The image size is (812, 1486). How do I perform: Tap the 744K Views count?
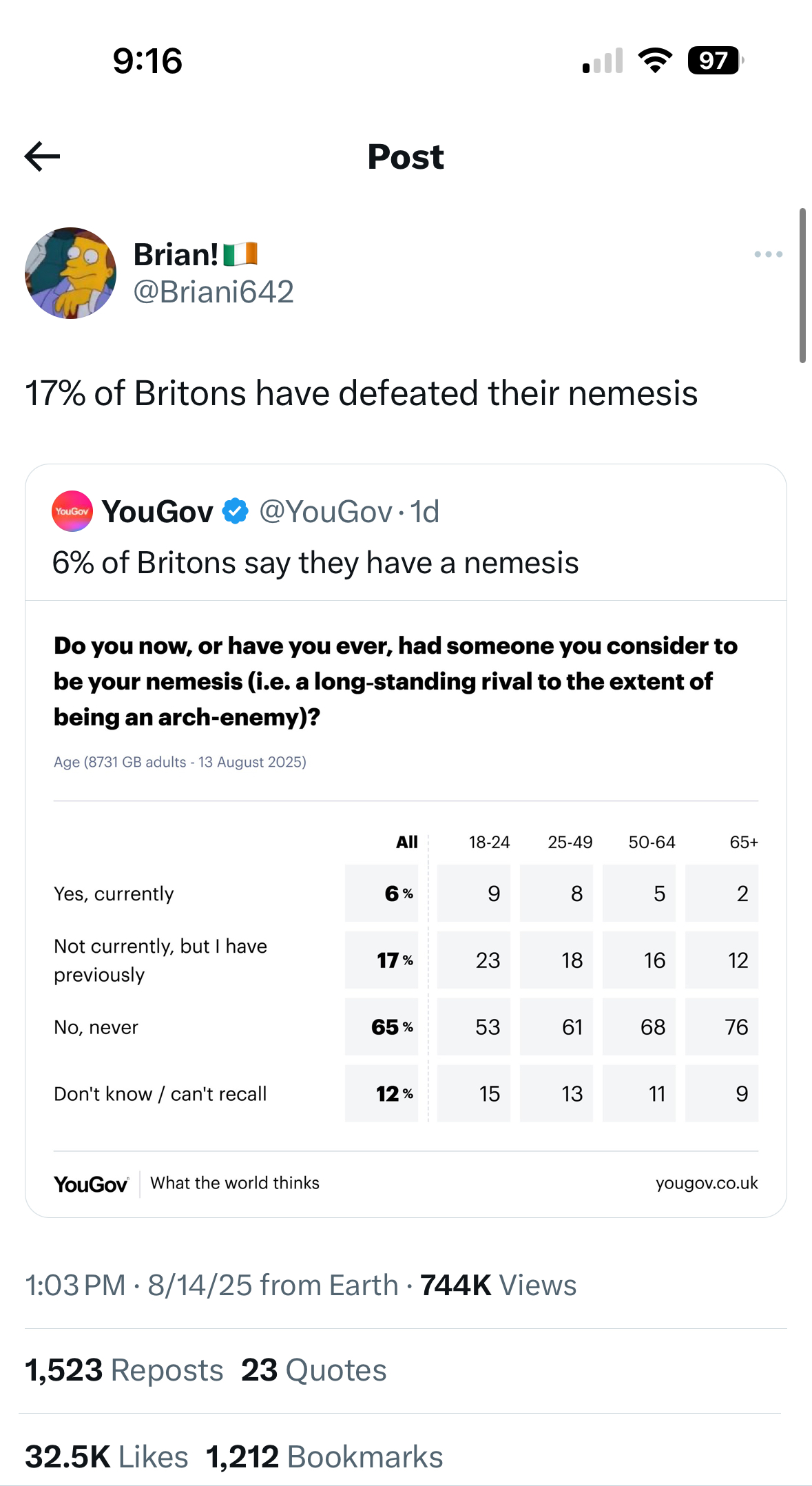coord(498,1286)
